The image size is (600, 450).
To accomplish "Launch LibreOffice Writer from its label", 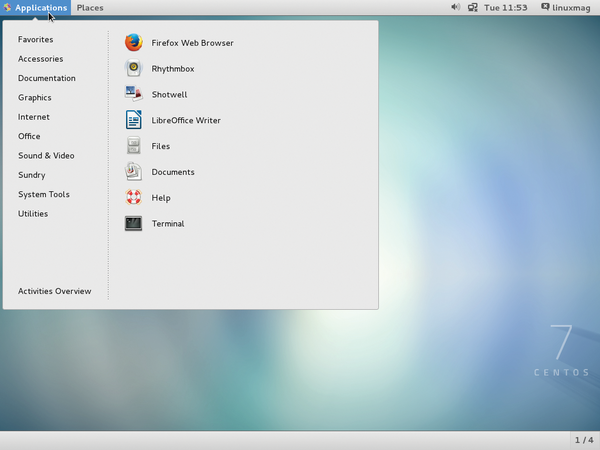I will (x=186, y=121).
